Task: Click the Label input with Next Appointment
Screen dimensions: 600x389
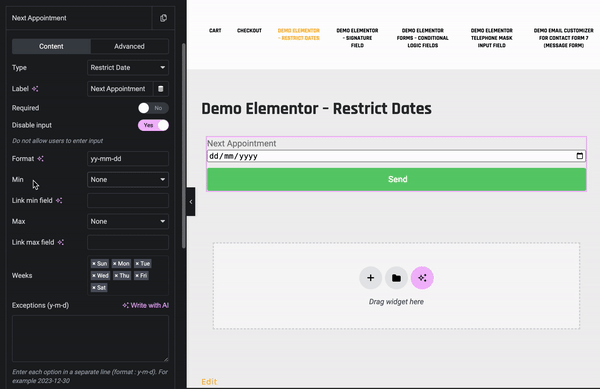Action: [120, 89]
